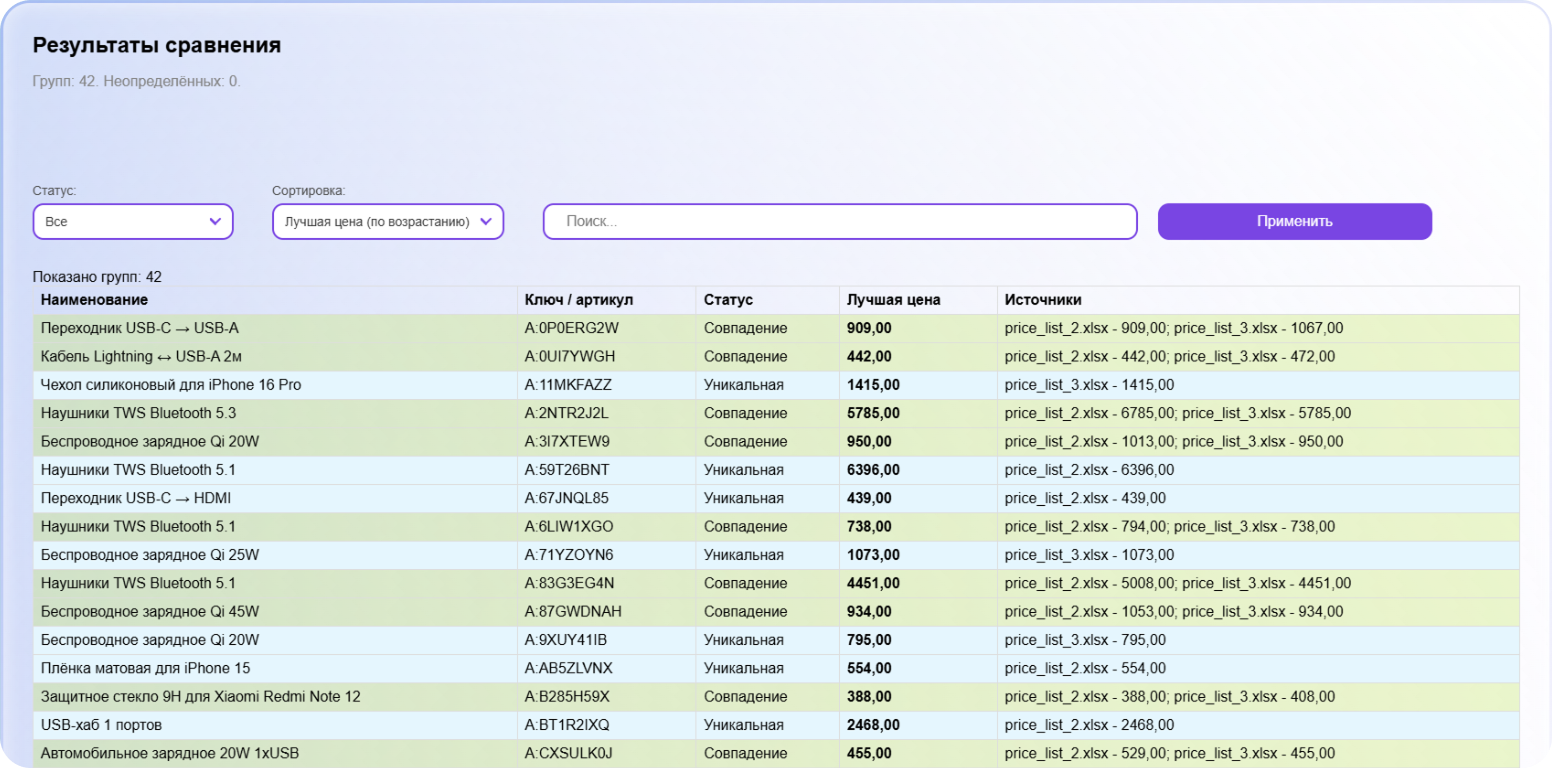Viewport: 1552px width, 768px height.
Task: Click the Кабель Lightning ↔ USB-A 2м item
Action: [141, 357]
